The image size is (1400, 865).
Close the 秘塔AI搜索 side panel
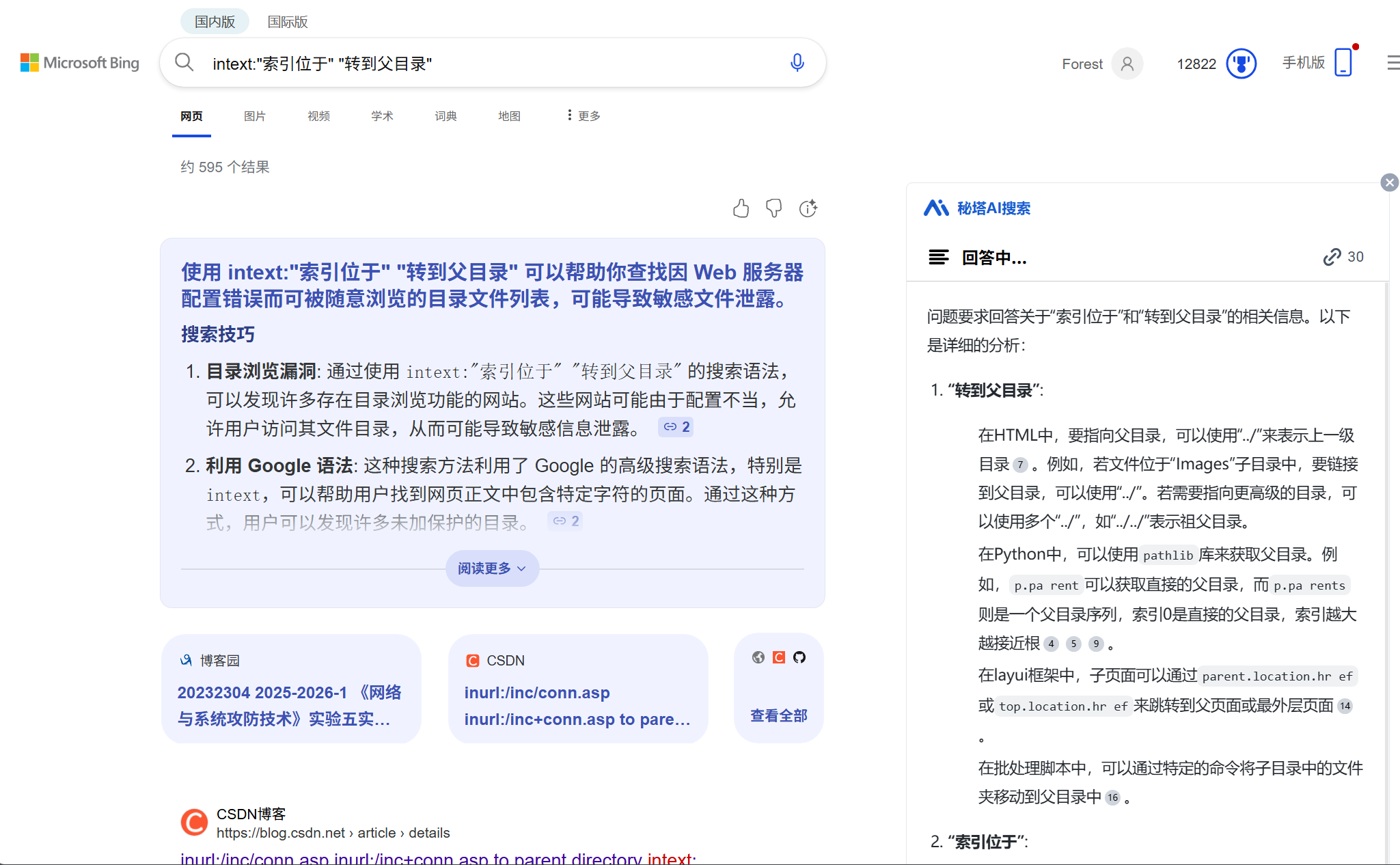coord(1389,182)
